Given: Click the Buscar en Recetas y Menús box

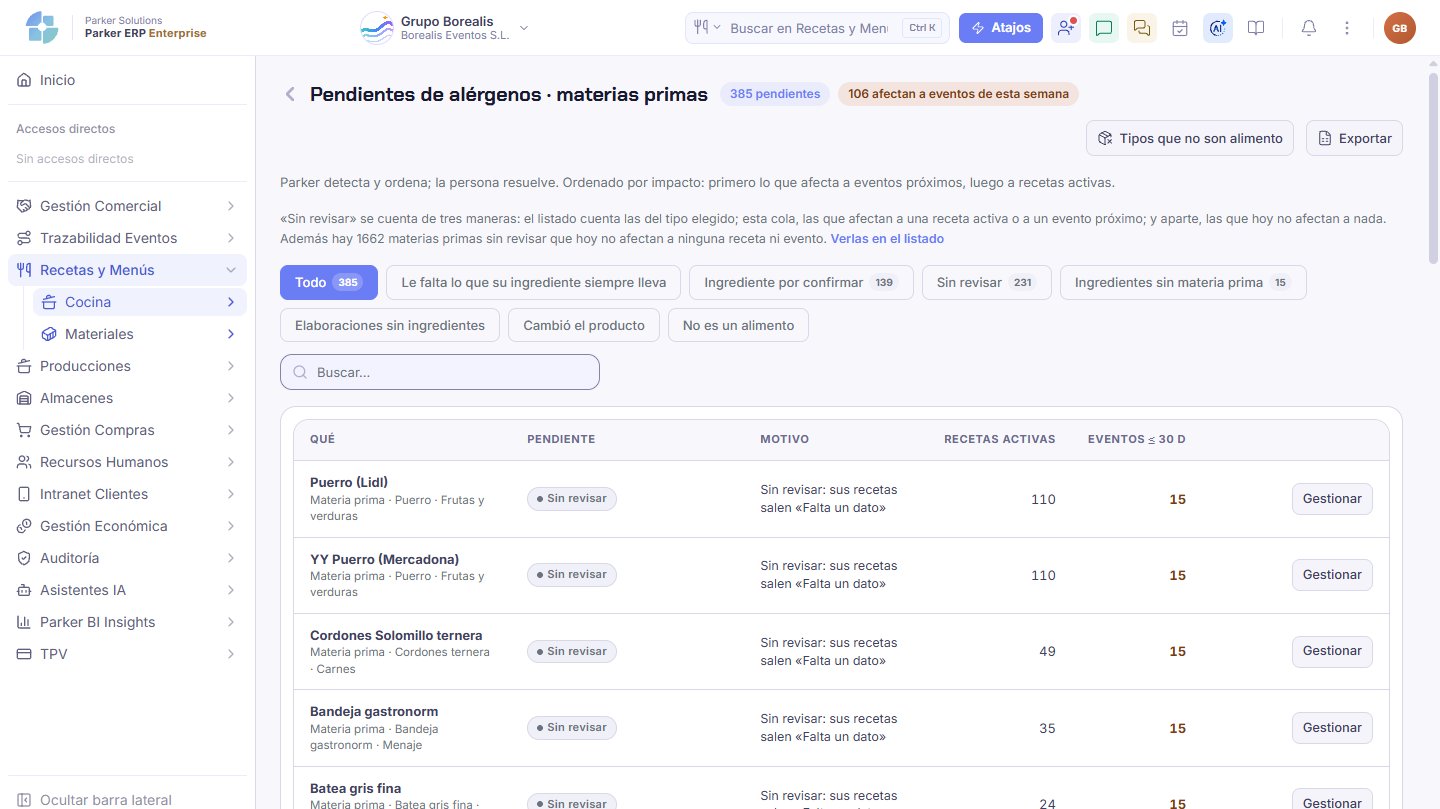Looking at the screenshot, I should [x=817, y=28].
